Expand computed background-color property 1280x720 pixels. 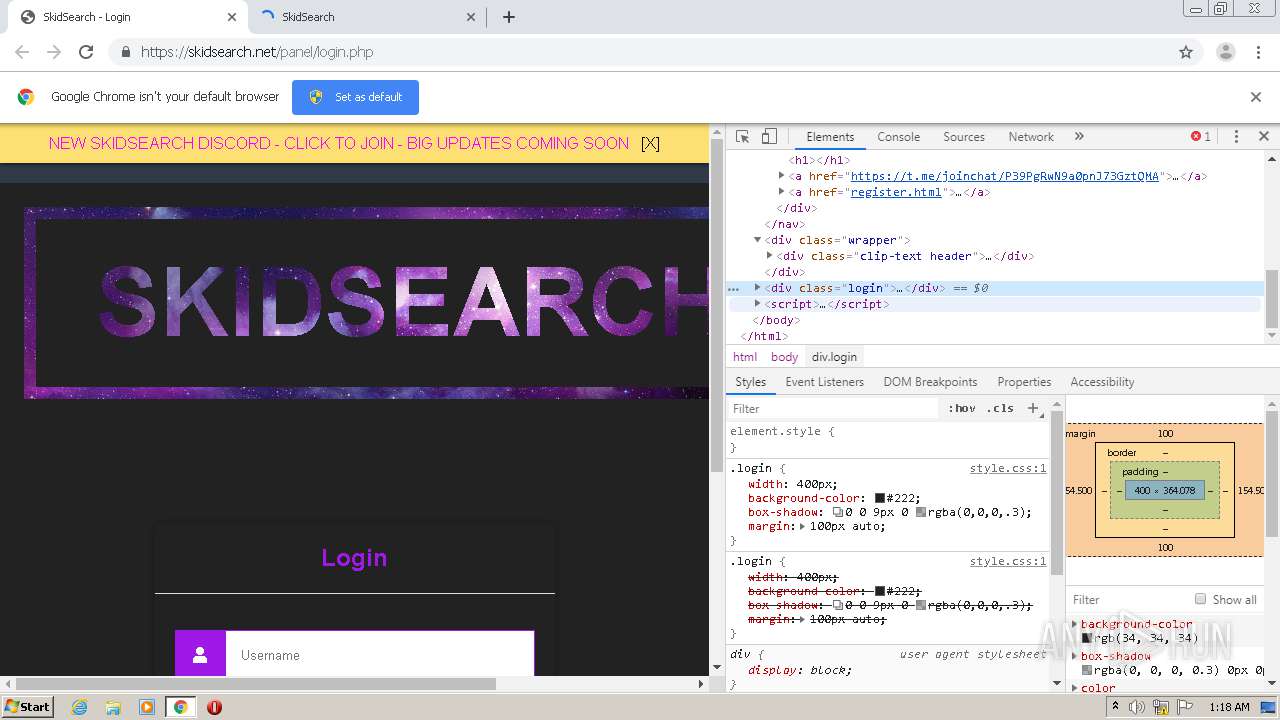(x=1075, y=624)
